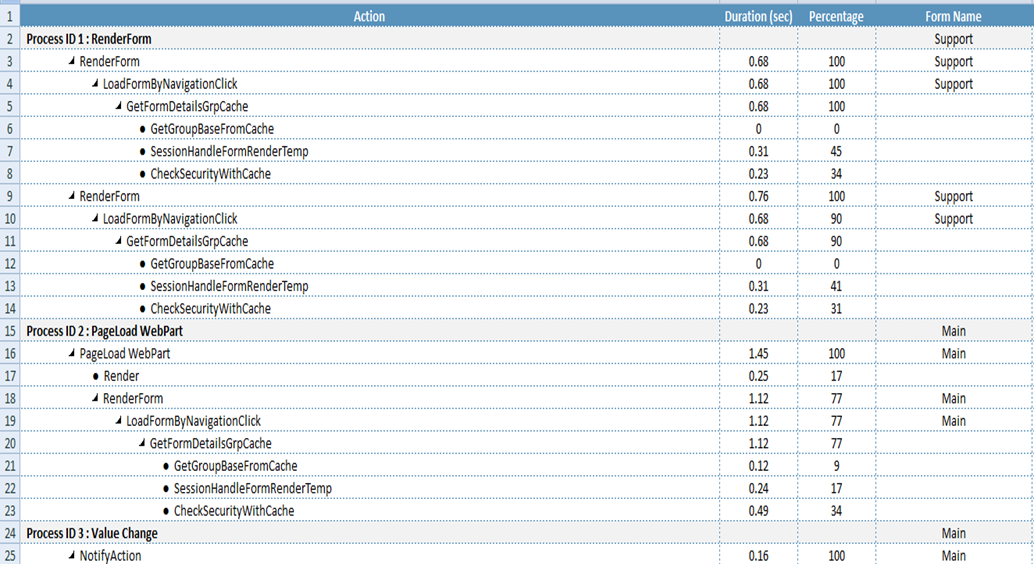1034x564 pixels.
Task: Select GetGroupBaseFromCache in row 21
Action: [x=235, y=466]
